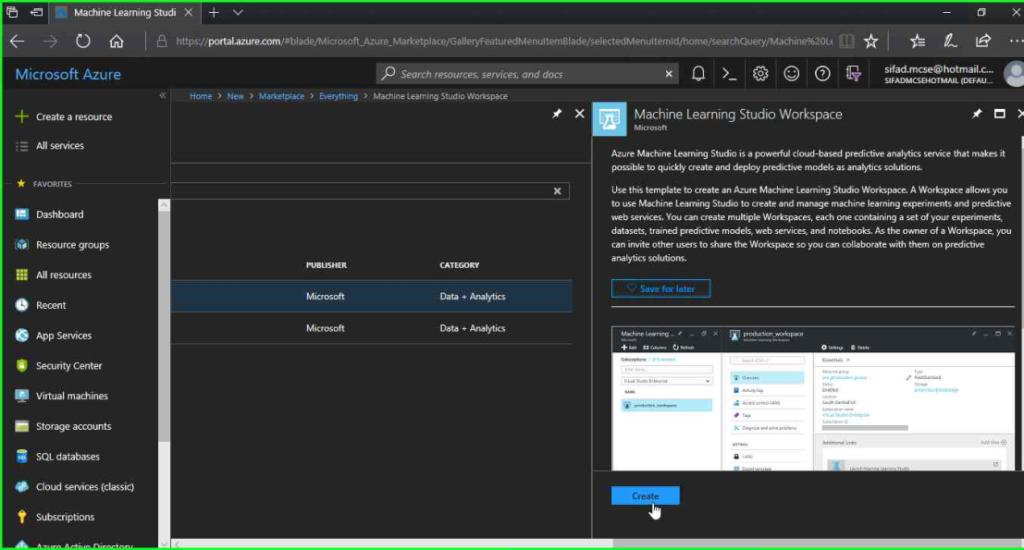Image resolution: width=1024 pixels, height=550 pixels.
Task: Collapse the left sidebar with chevron
Action: (x=163, y=95)
